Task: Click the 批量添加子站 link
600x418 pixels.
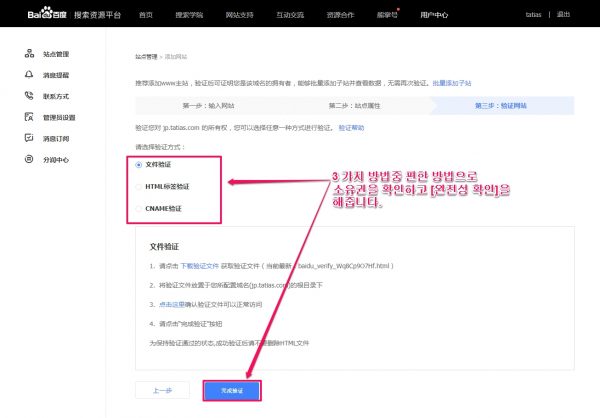Action: [452, 83]
